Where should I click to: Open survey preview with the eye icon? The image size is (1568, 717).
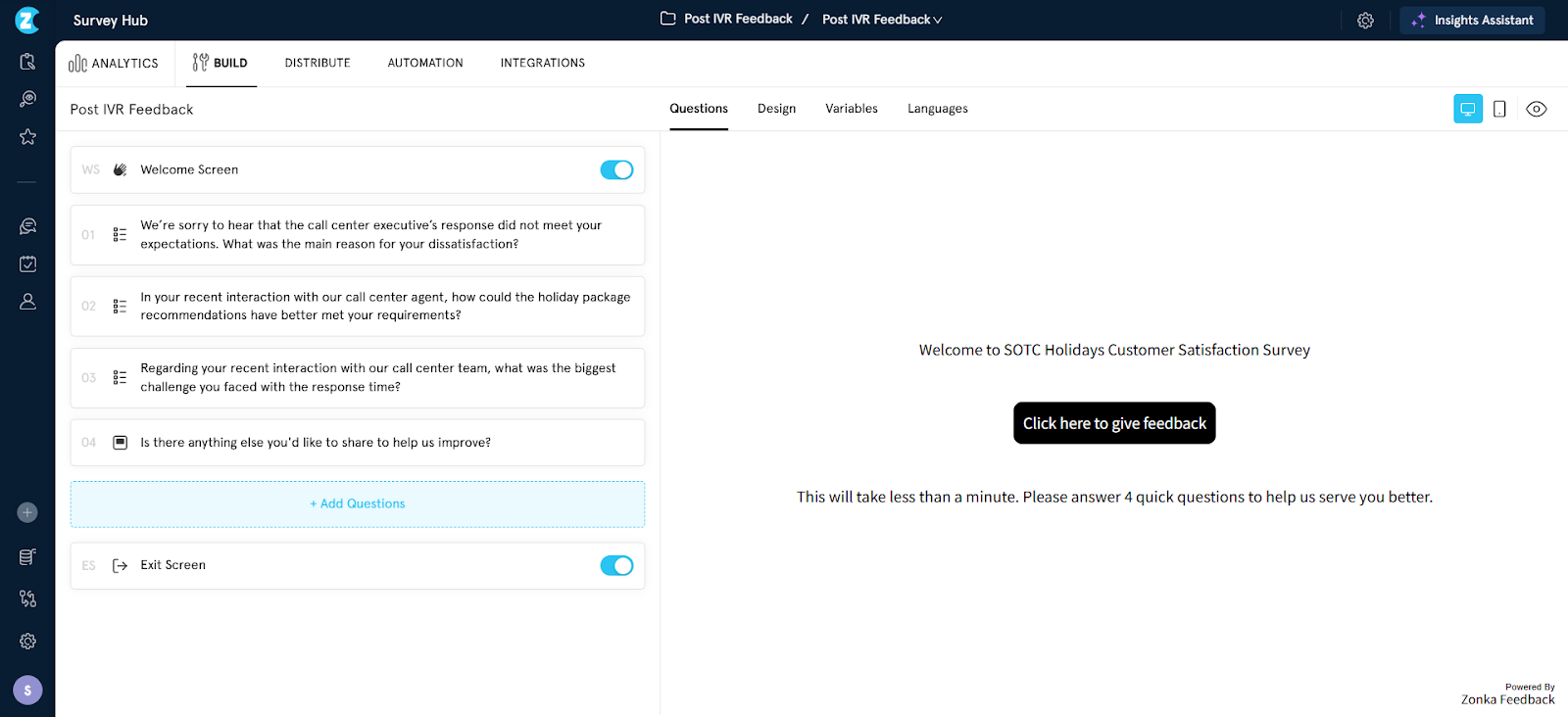click(x=1537, y=109)
